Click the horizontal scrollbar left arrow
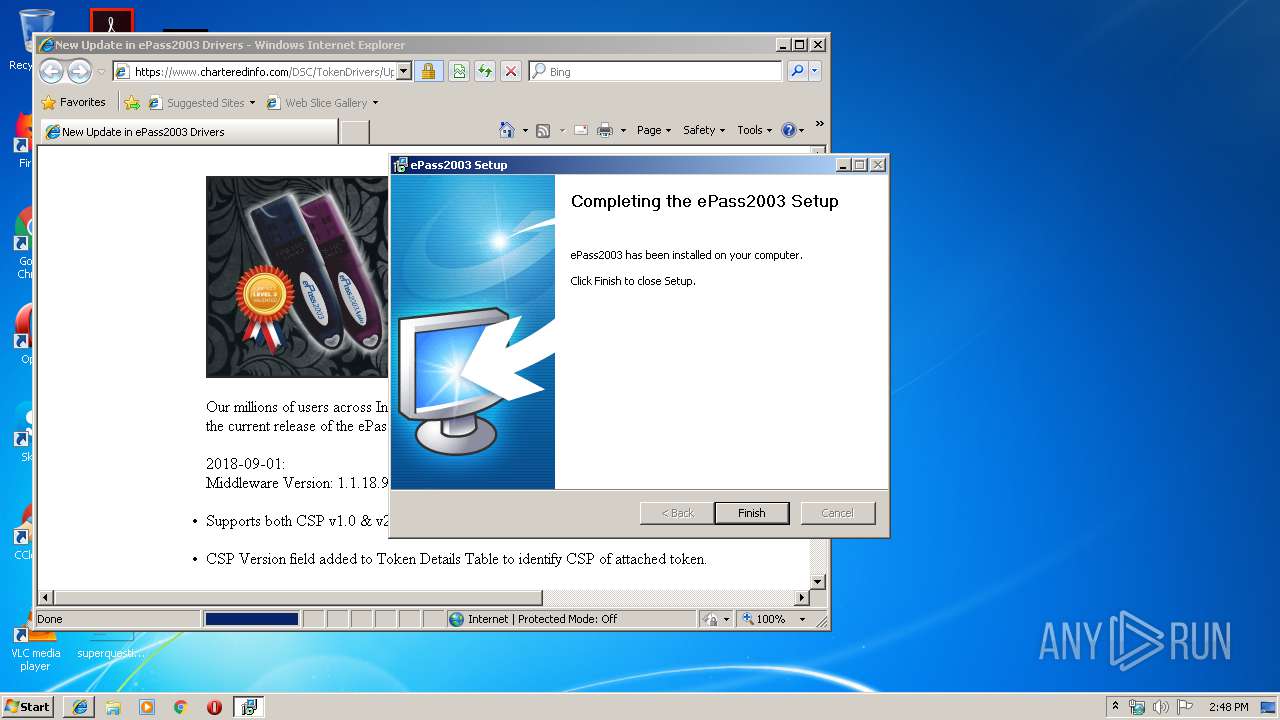The image size is (1280, 720). [45, 597]
